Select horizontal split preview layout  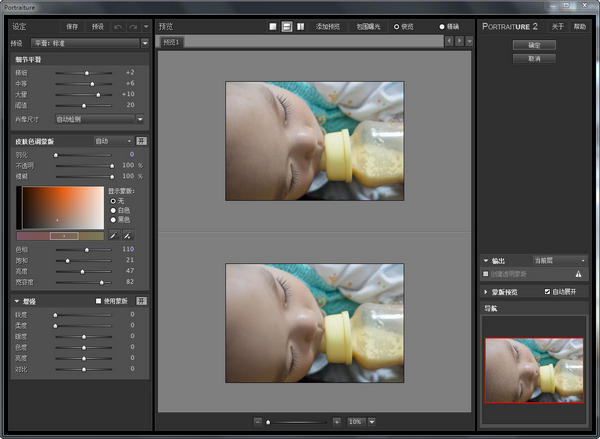[286, 26]
